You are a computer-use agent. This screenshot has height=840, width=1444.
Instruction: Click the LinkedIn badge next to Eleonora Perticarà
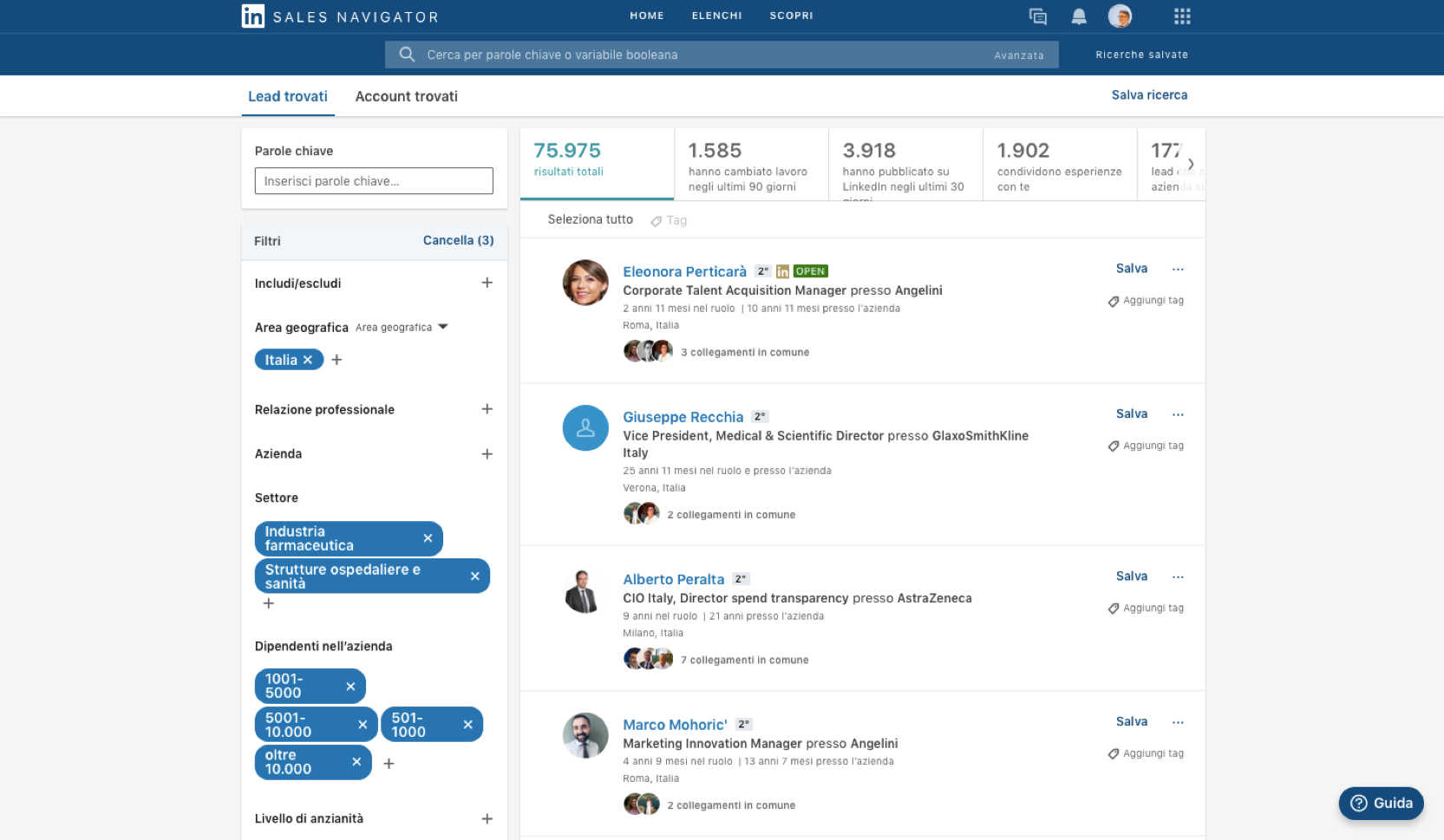(x=782, y=271)
